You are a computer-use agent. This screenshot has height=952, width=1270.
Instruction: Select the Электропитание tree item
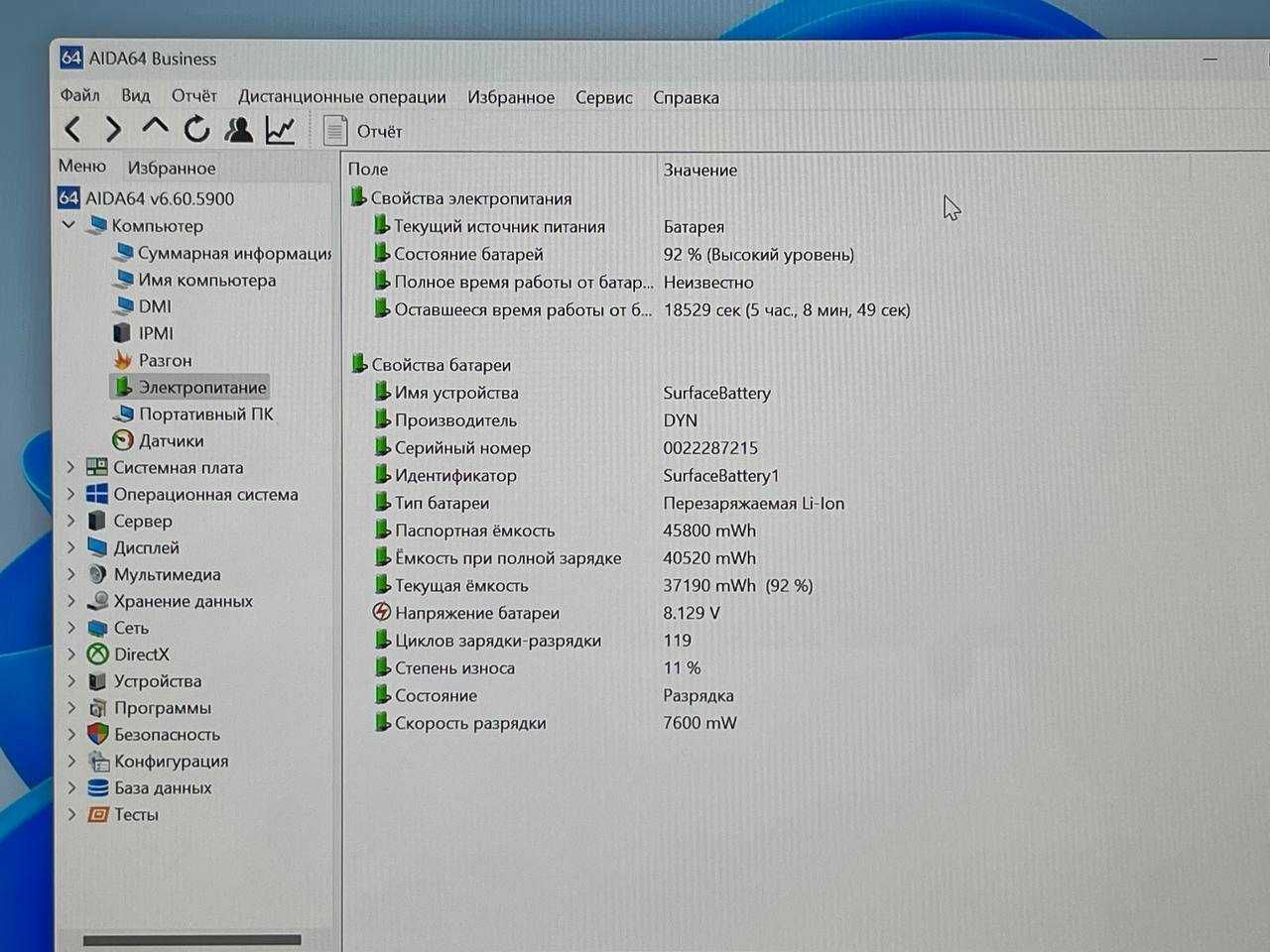tap(190, 387)
